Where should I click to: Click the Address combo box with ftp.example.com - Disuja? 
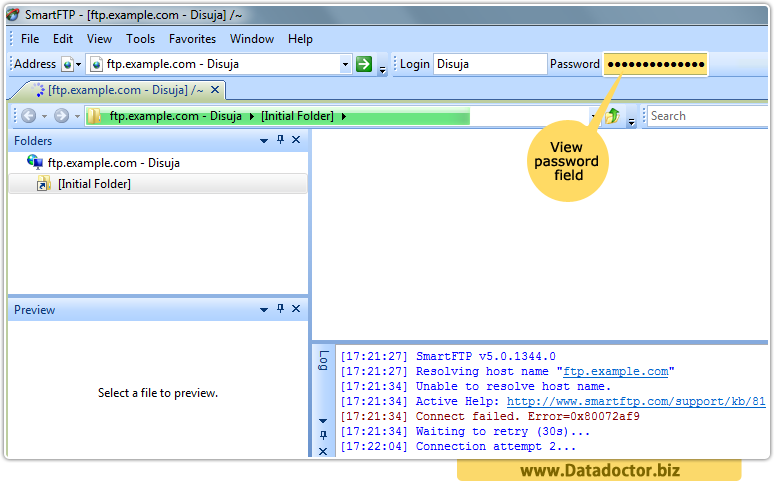coord(219,64)
